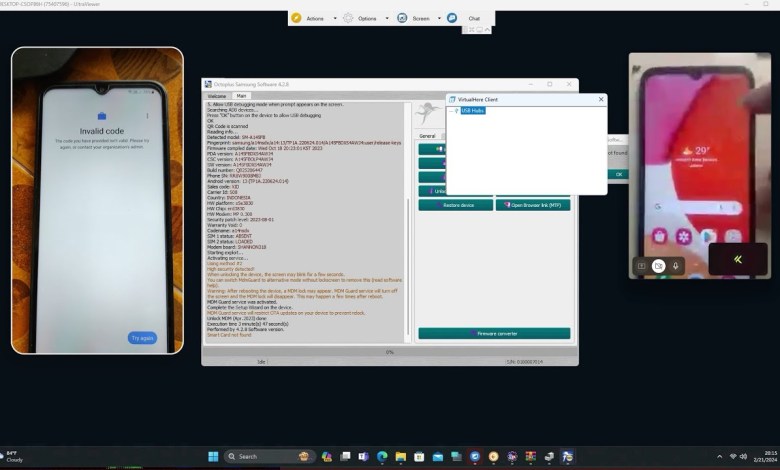780x470 pixels.
Task: Open the UltraViewer Chat panel
Action: click(474, 18)
